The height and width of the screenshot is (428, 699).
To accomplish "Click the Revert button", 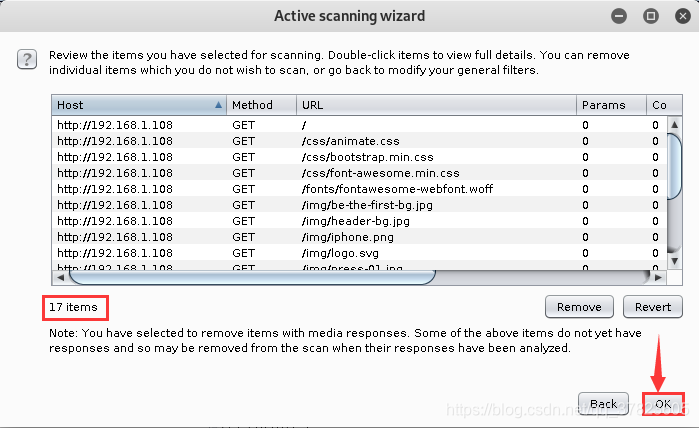I will tap(653, 307).
